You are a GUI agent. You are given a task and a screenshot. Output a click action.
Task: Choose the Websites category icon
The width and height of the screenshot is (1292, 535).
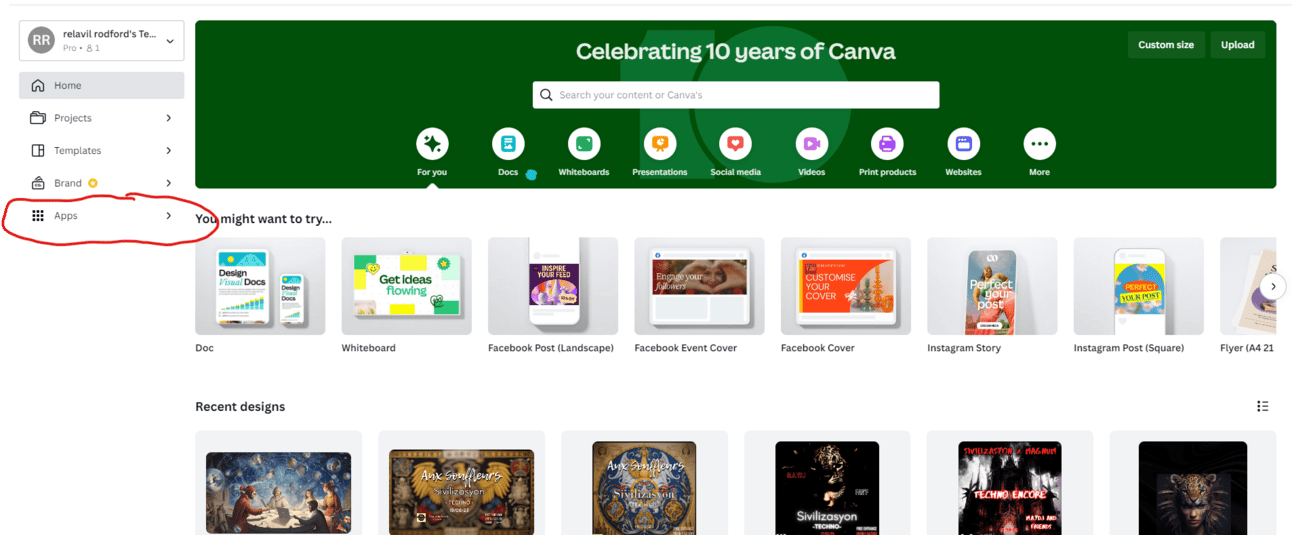pyautogui.click(x=963, y=144)
